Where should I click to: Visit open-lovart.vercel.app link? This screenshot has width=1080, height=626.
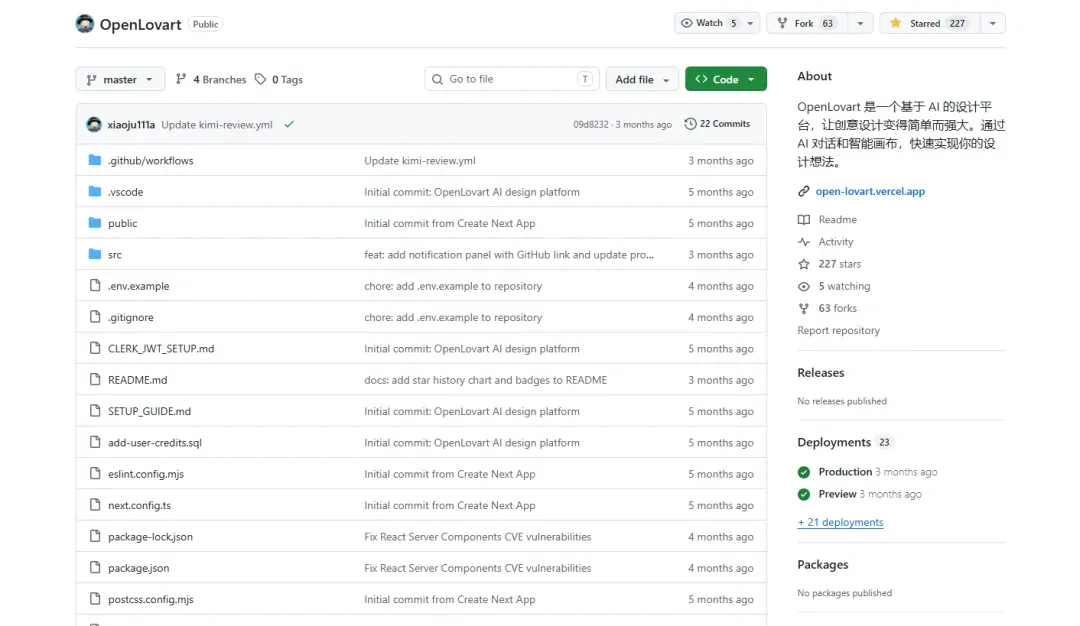coord(870,191)
